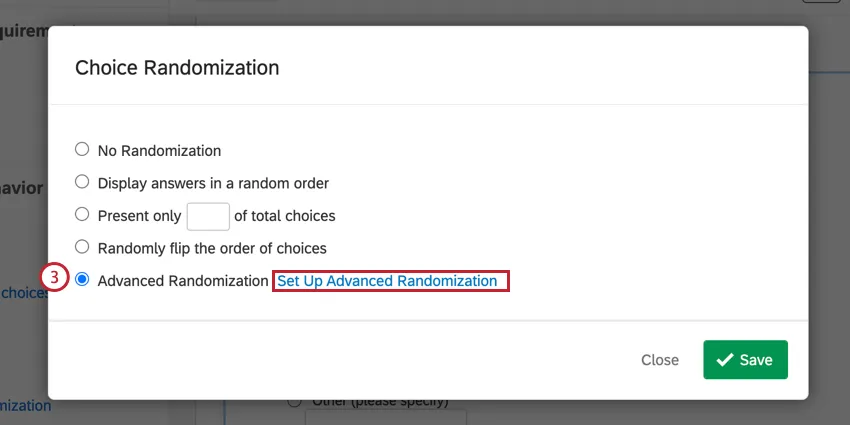Click the number box before 'of total choices'
The image size is (850, 425).
point(208,215)
